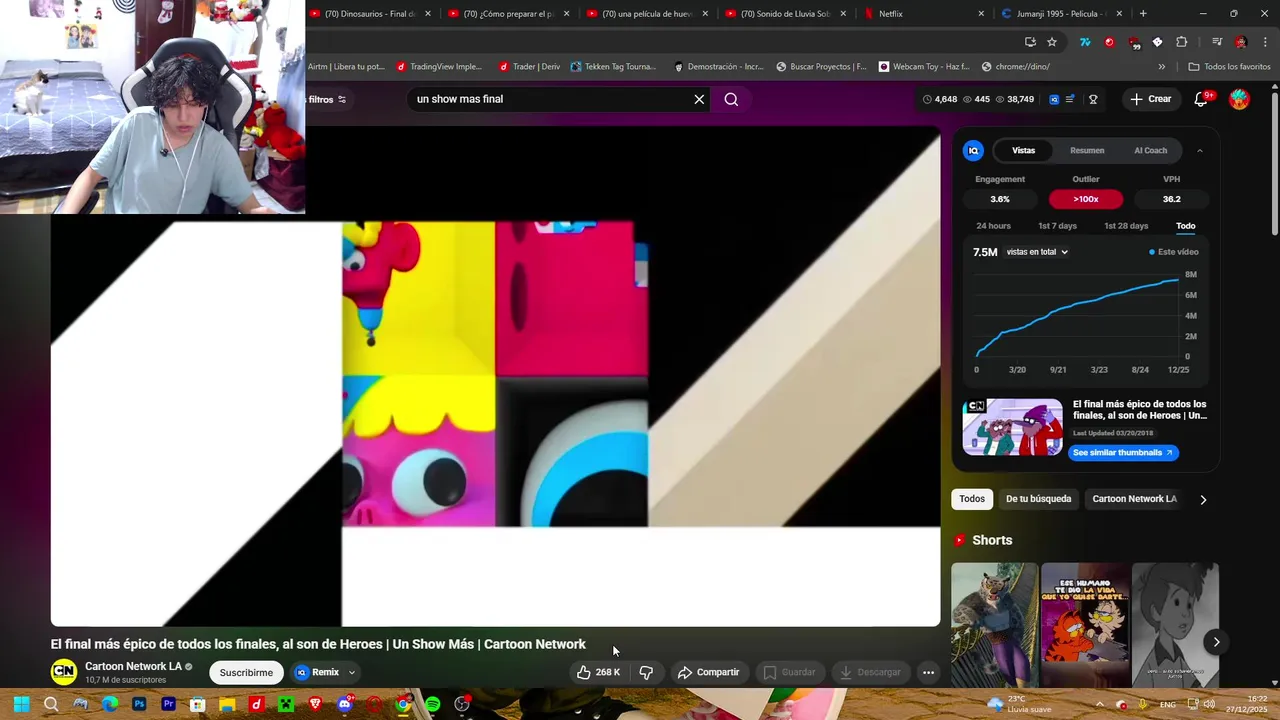Open the first Shorts thumbnail with tiger character
Viewport: 1280px width, 720px height.
(994, 625)
